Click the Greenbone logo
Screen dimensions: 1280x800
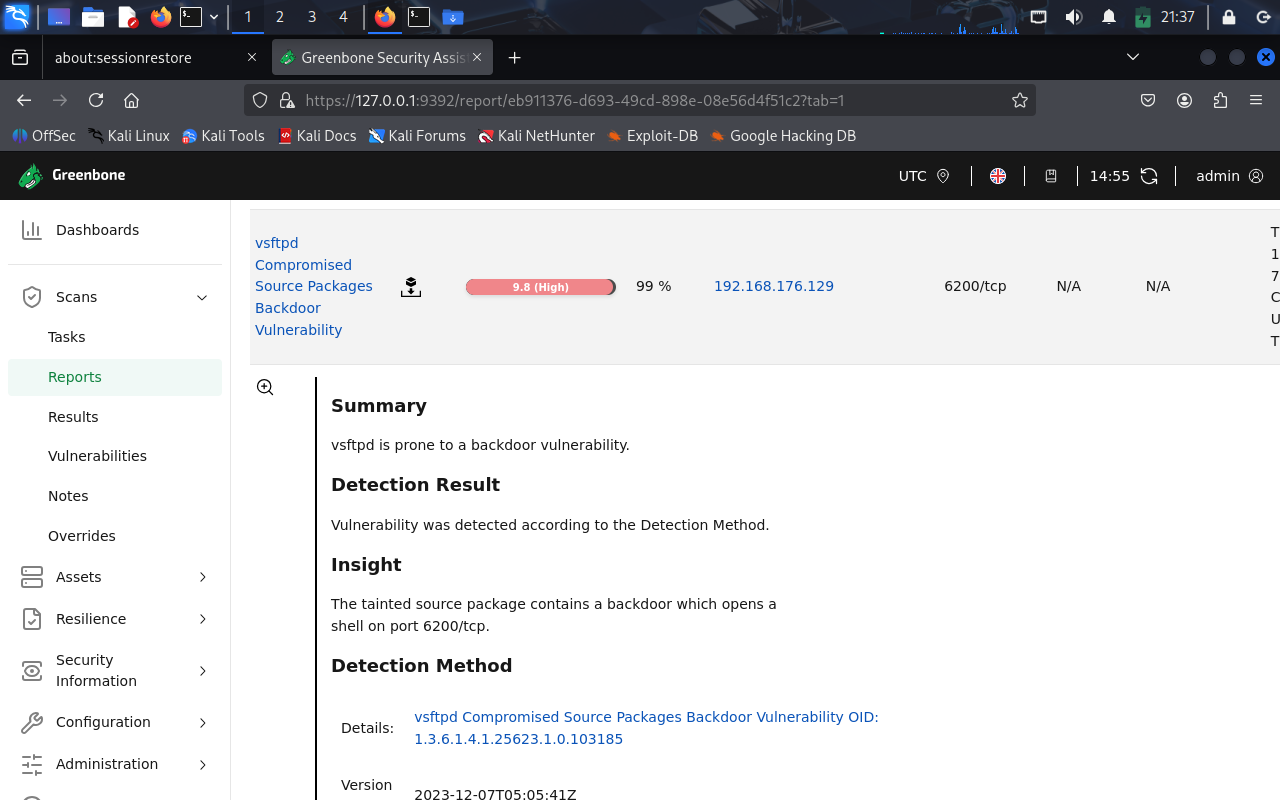point(71,176)
